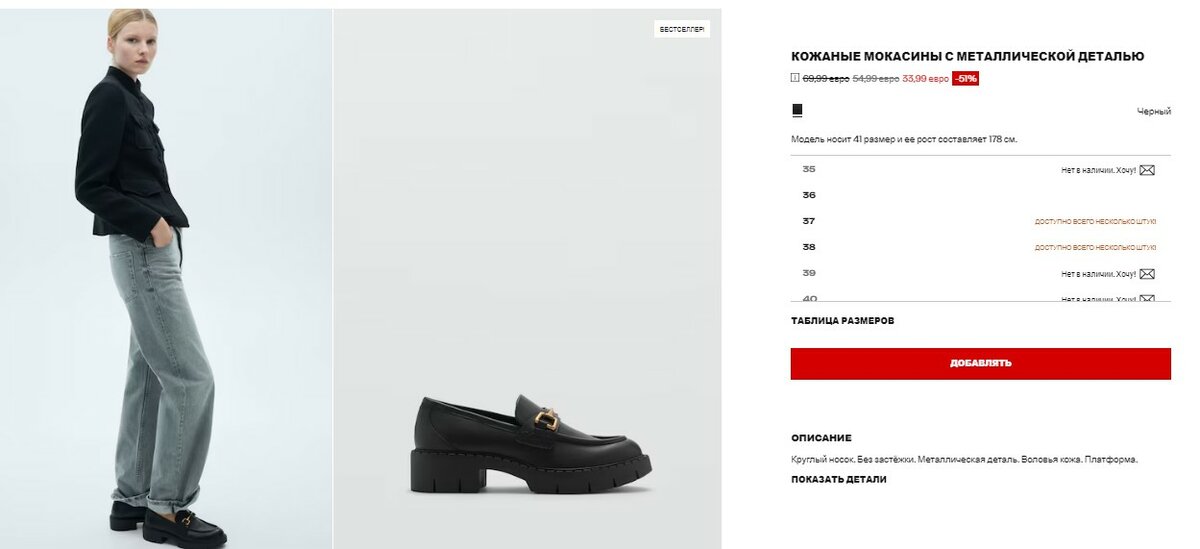Click 'Нет в наличии. Хочу!' for size 35
1200x549 pixels.
coord(1098,170)
